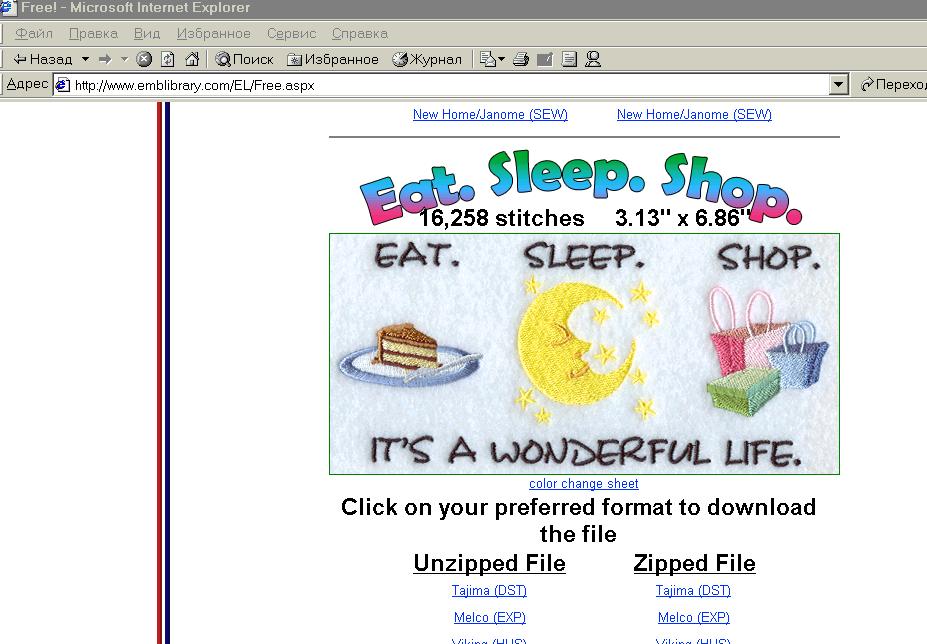Go to the home page icon
Image resolution: width=927 pixels, height=644 pixels.
pyautogui.click(x=192, y=59)
